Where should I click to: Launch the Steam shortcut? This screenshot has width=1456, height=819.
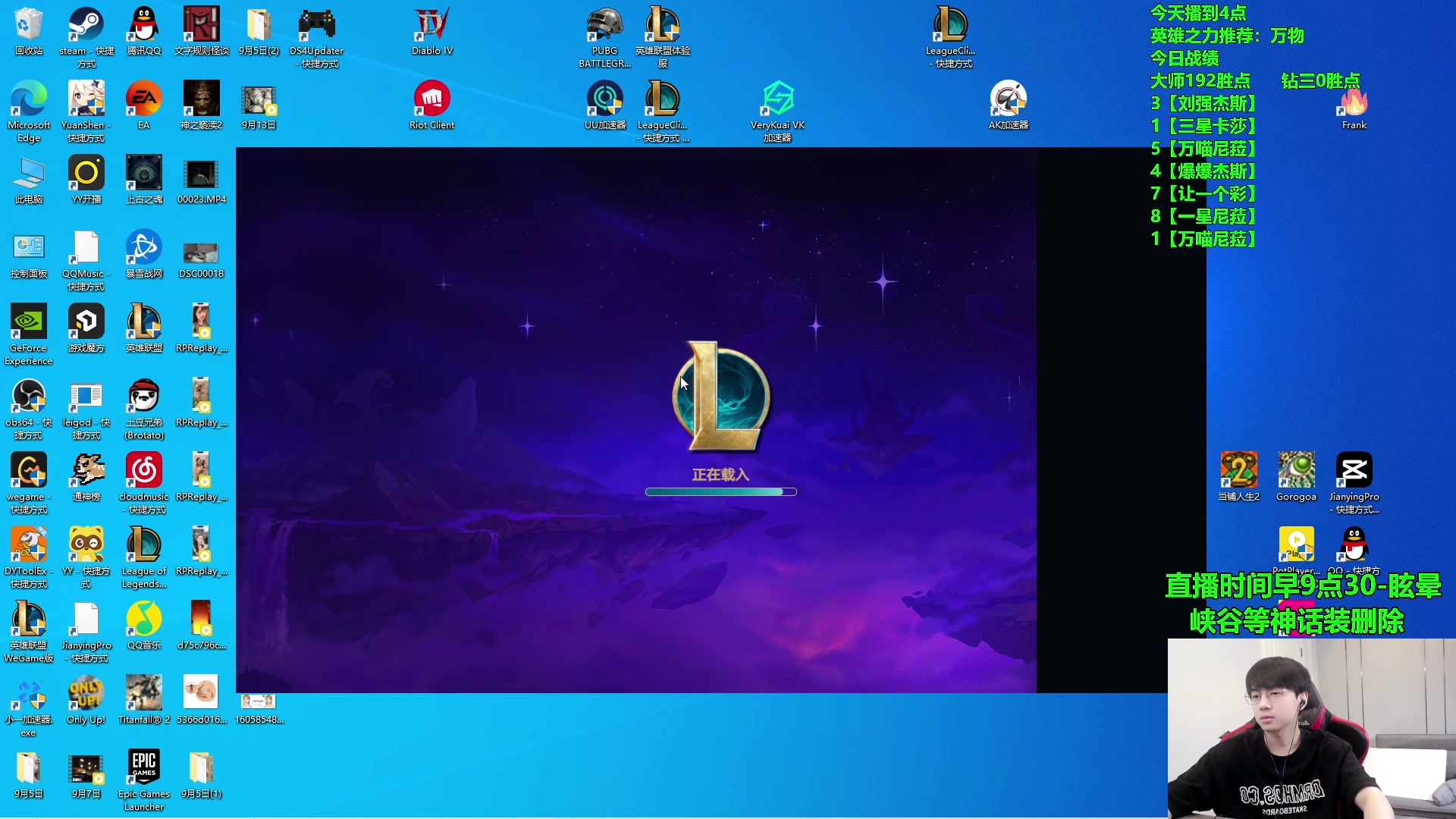pyautogui.click(x=86, y=37)
